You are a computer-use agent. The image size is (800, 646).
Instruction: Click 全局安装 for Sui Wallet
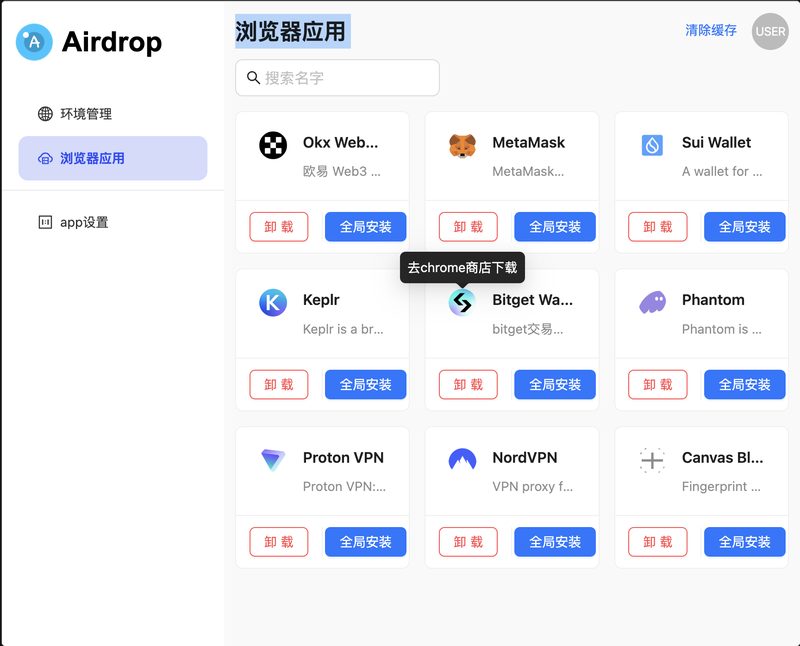coord(745,227)
